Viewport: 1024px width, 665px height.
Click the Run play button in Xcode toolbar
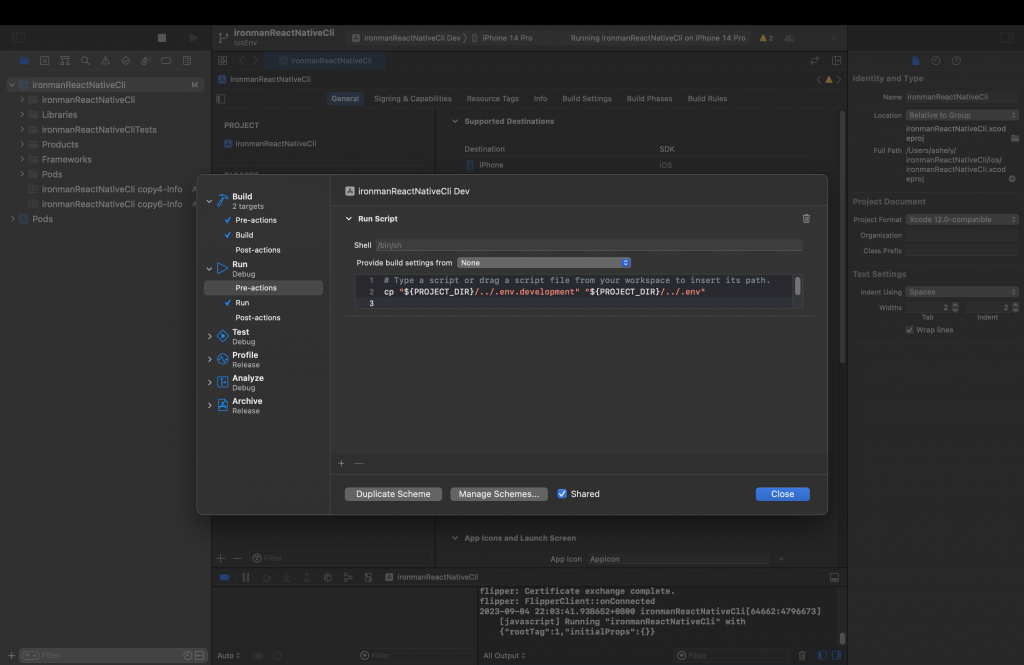point(193,38)
